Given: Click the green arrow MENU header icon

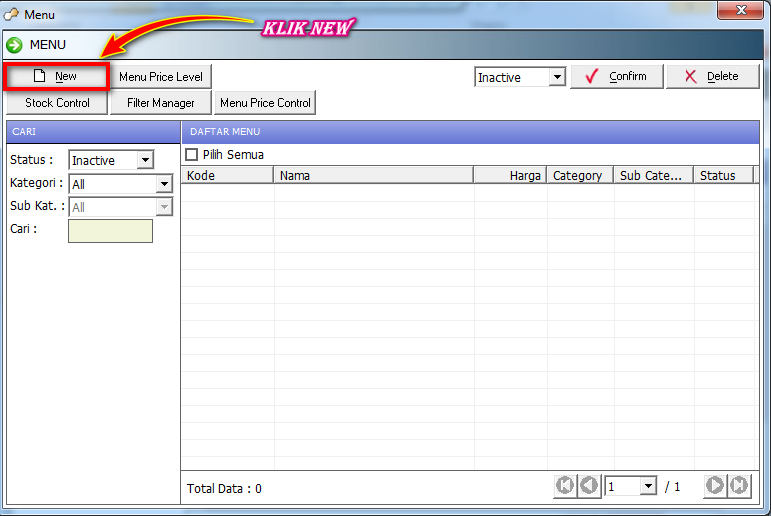Looking at the screenshot, I should 15,45.
